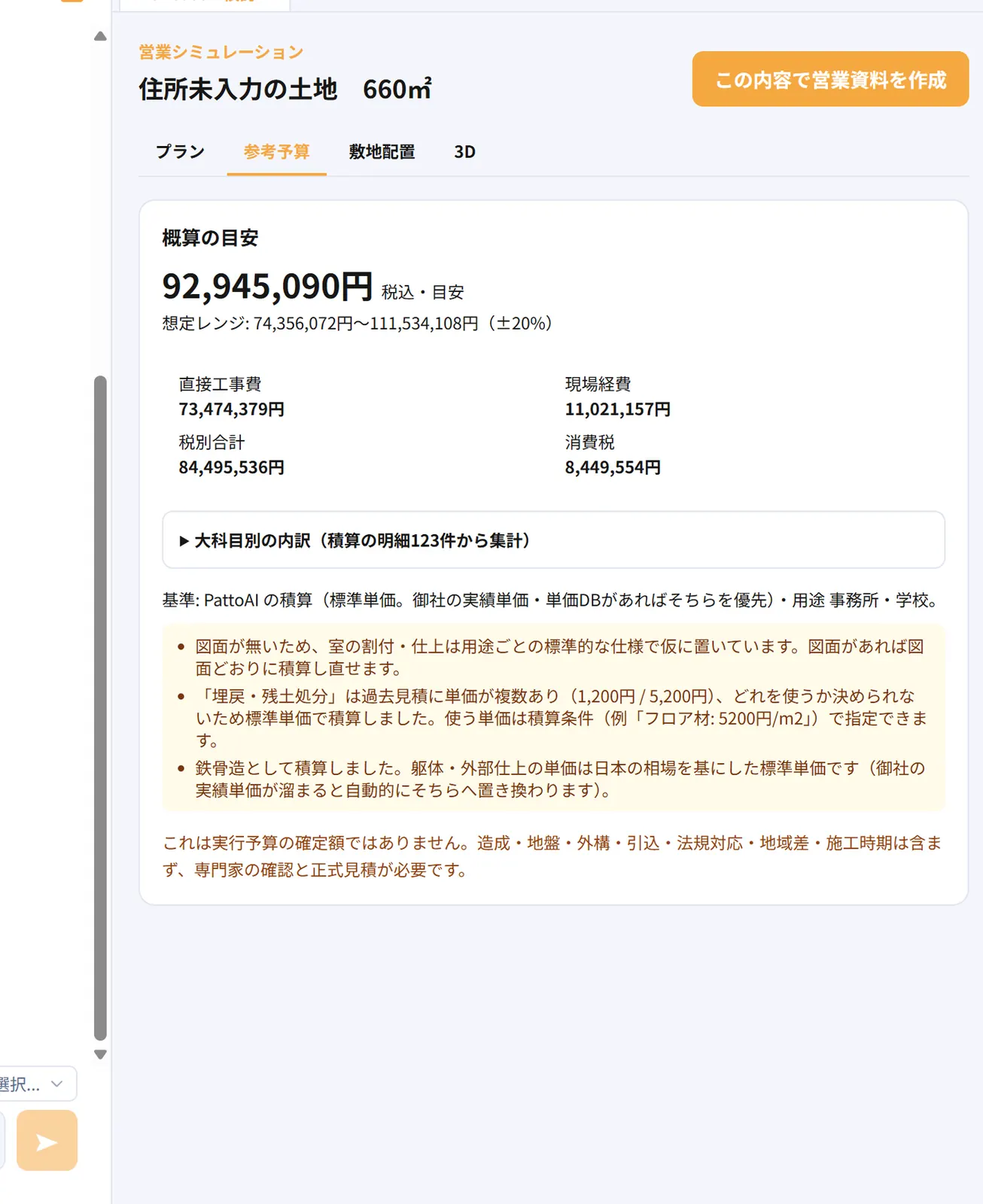Click the 概算の目安 heading
The height and width of the screenshot is (1204, 983).
tap(211, 238)
